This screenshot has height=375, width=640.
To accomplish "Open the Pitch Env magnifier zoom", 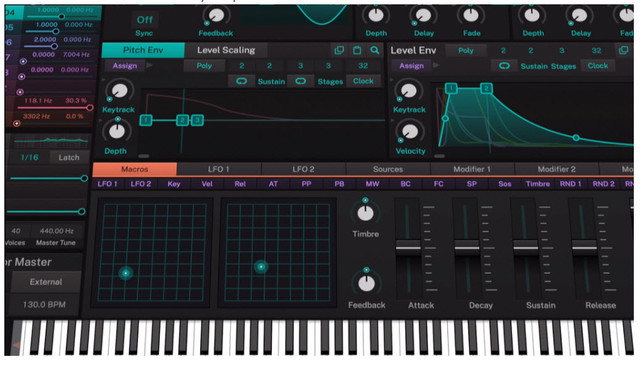I will 375,50.
